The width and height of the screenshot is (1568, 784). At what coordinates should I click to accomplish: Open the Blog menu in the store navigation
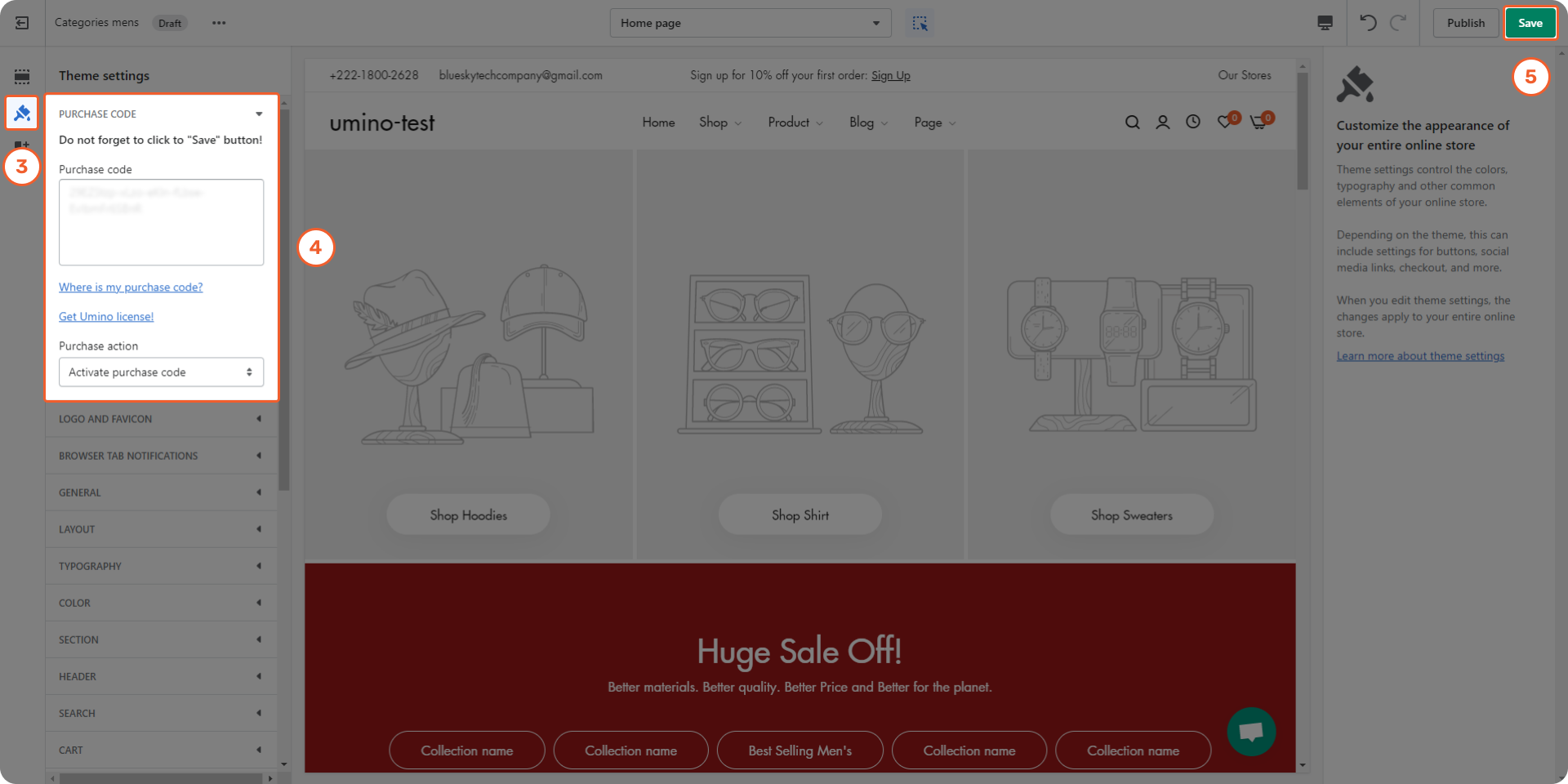pos(867,122)
